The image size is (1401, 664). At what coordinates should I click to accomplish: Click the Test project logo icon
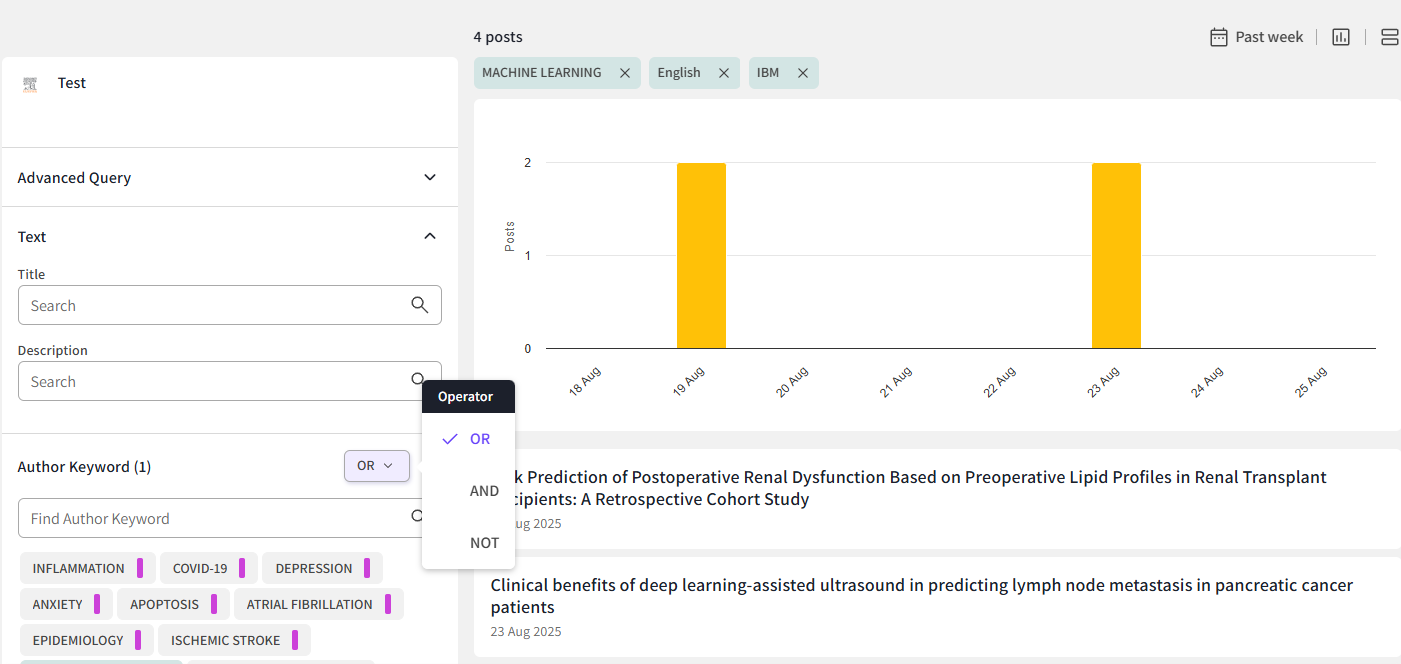click(x=30, y=85)
